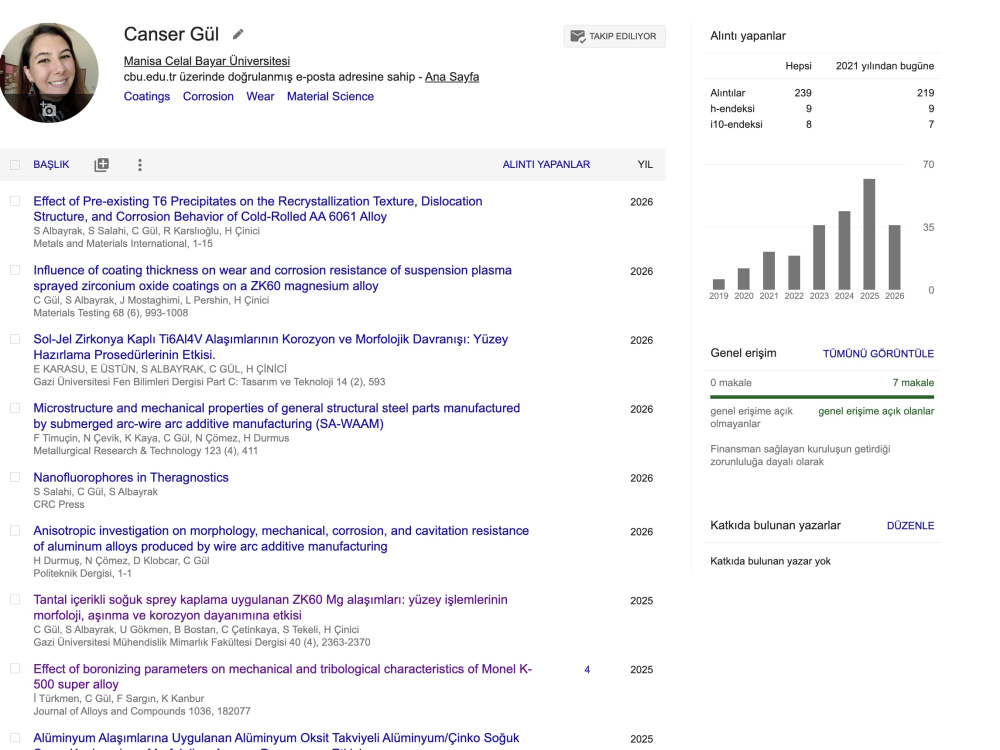The width and height of the screenshot is (1000, 750).
Task: Check the box for Monel K-500 boronizing article
Action: 15,668
